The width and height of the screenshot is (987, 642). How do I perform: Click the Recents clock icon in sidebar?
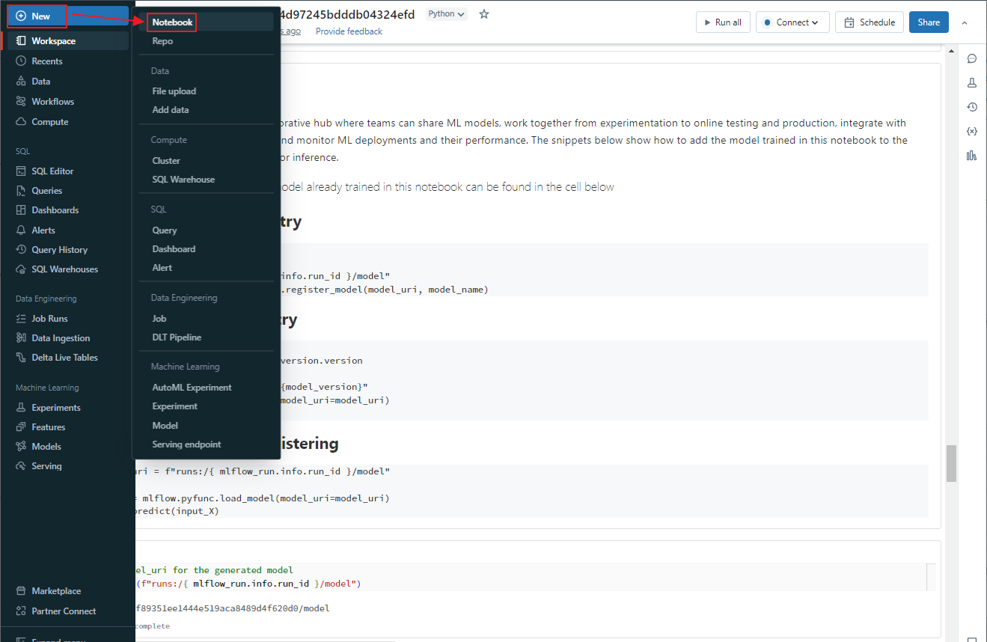click(21, 61)
